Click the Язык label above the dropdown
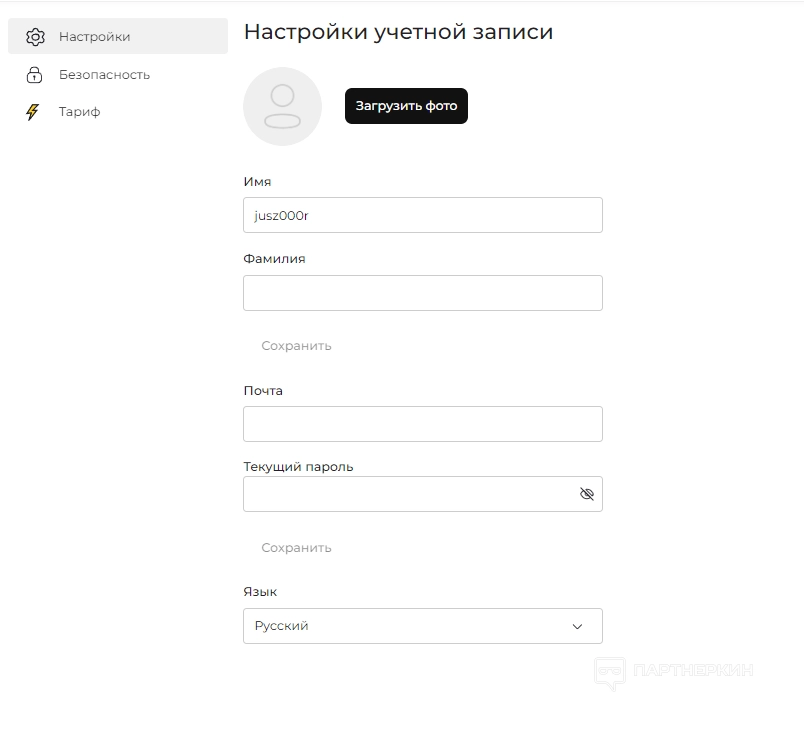 pos(260,593)
